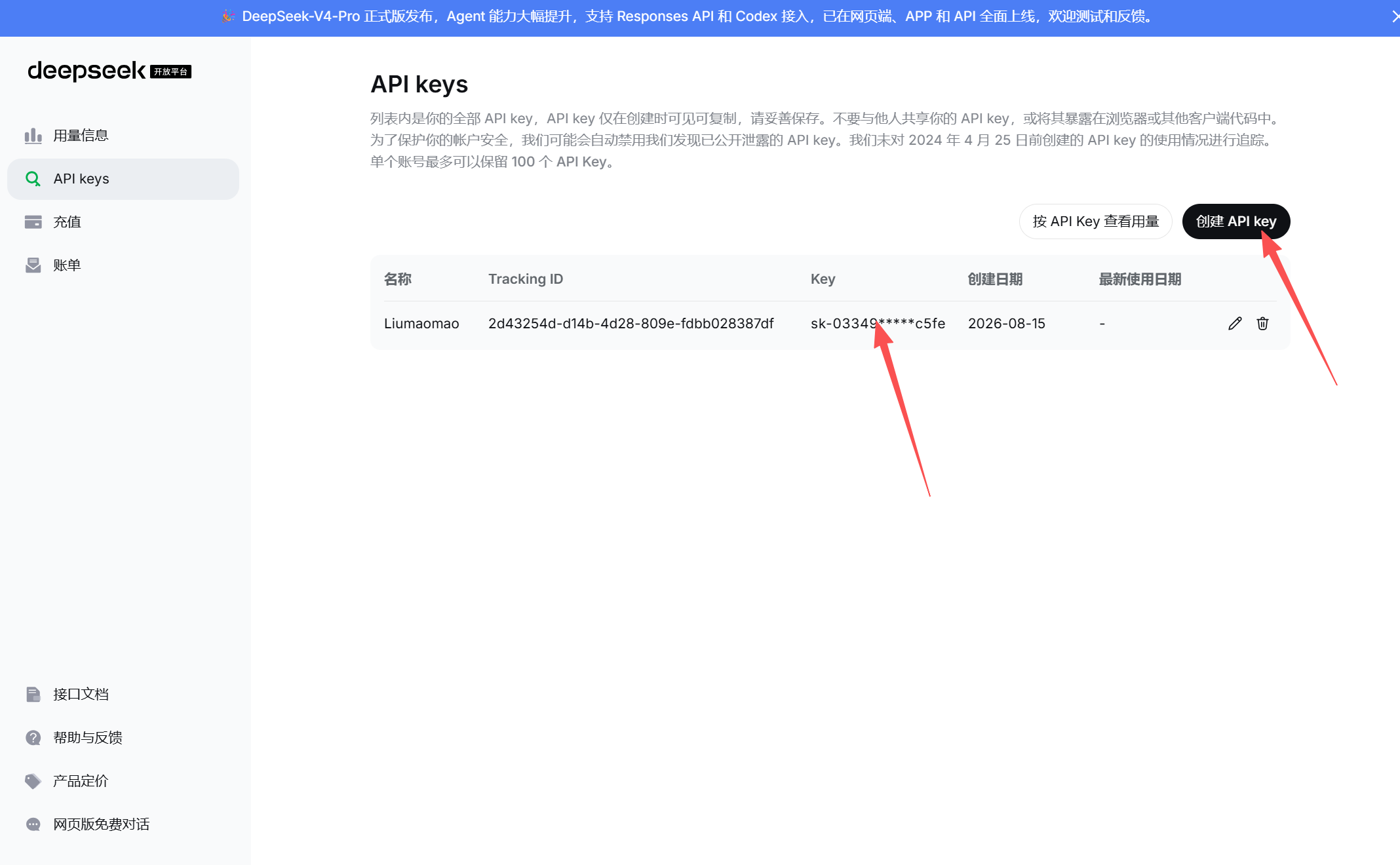
Task: Click the 名称 column header
Action: point(398,279)
